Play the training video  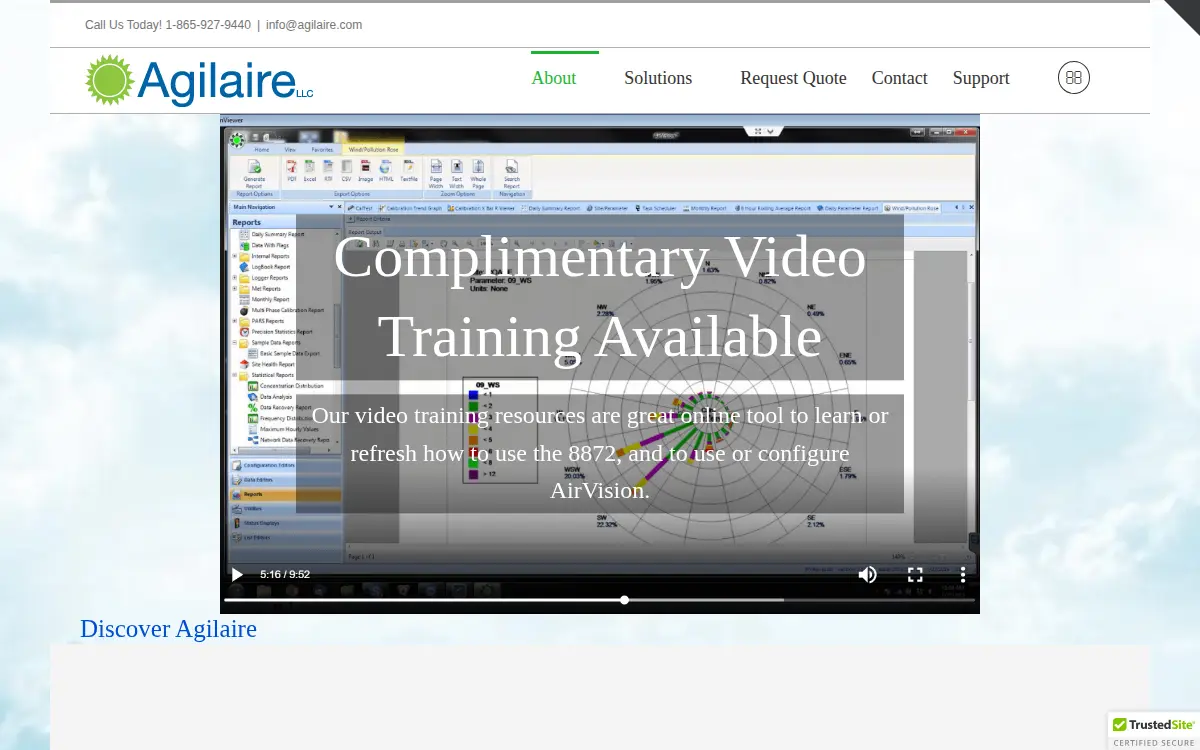[237, 574]
